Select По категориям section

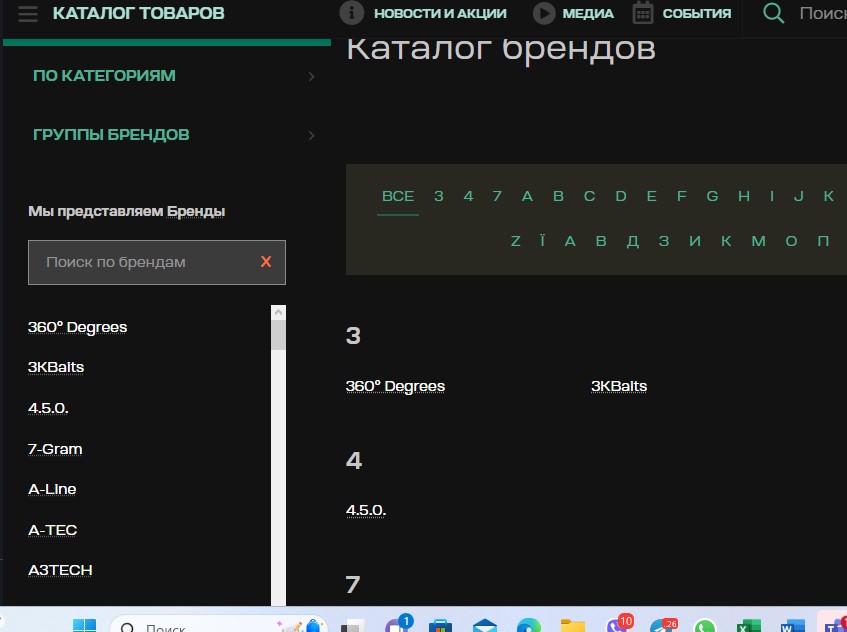point(104,76)
